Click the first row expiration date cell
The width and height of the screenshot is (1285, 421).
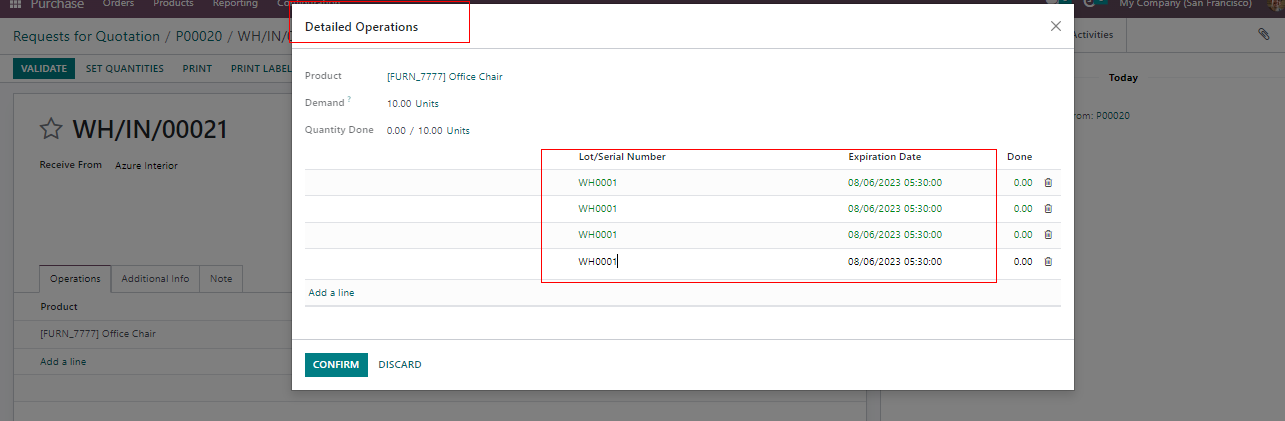click(x=894, y=183)
